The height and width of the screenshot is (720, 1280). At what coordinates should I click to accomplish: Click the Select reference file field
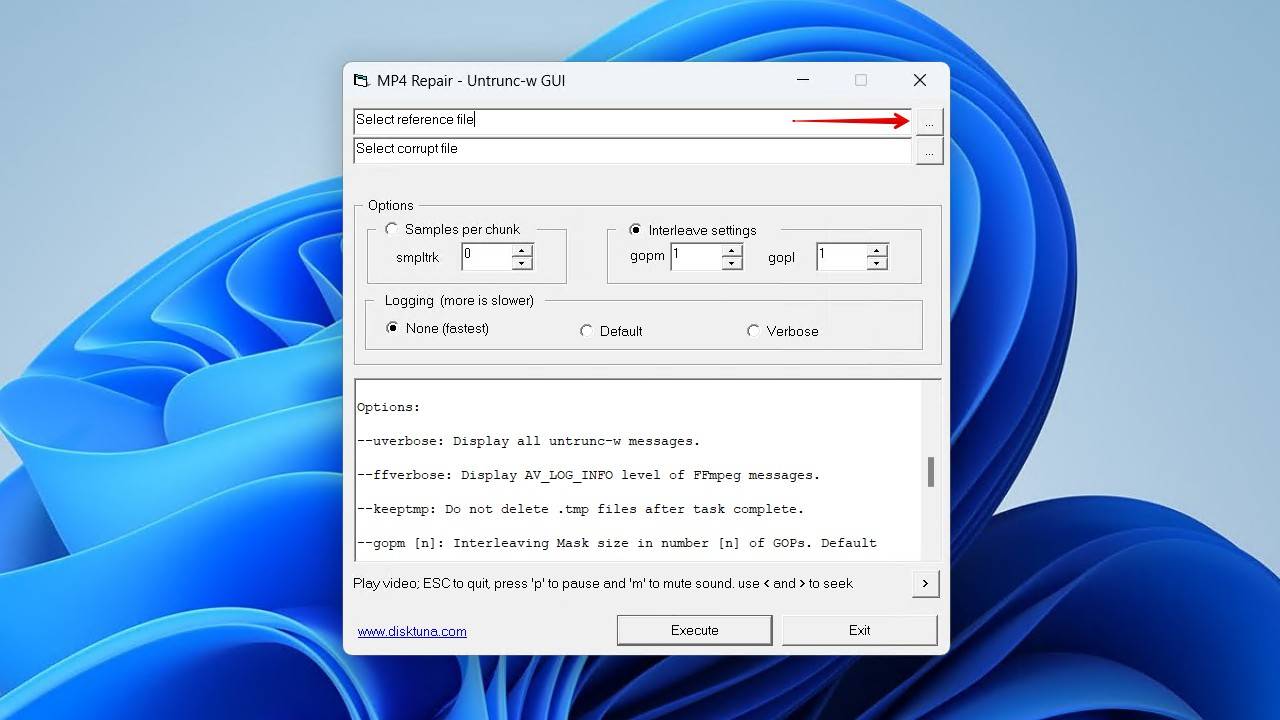632,120
